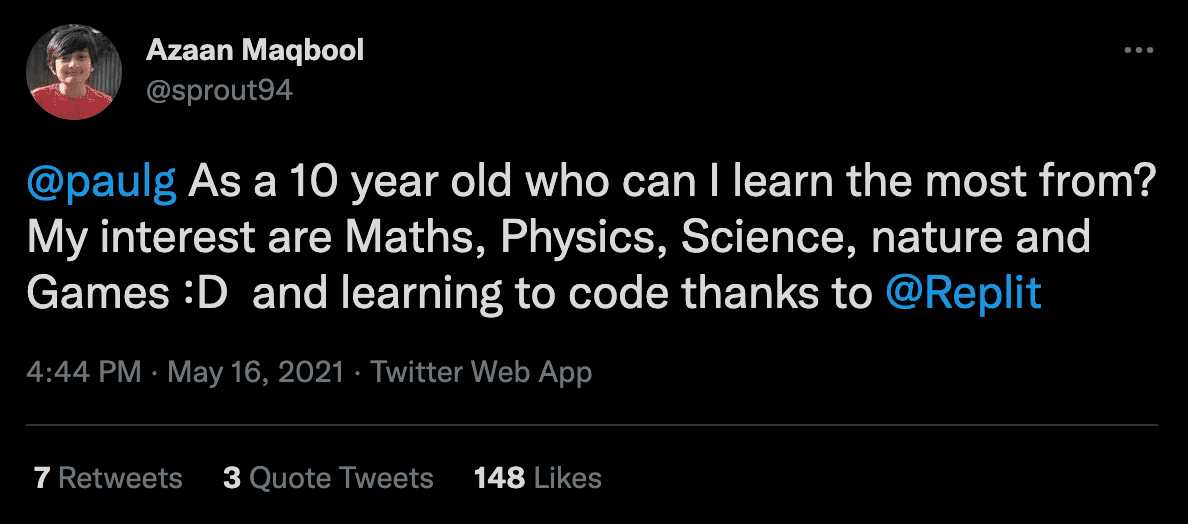This screenshot has width=1188, height=524.
Task: Click the @sprout94 handle
Action: click(x=219, y=90)
